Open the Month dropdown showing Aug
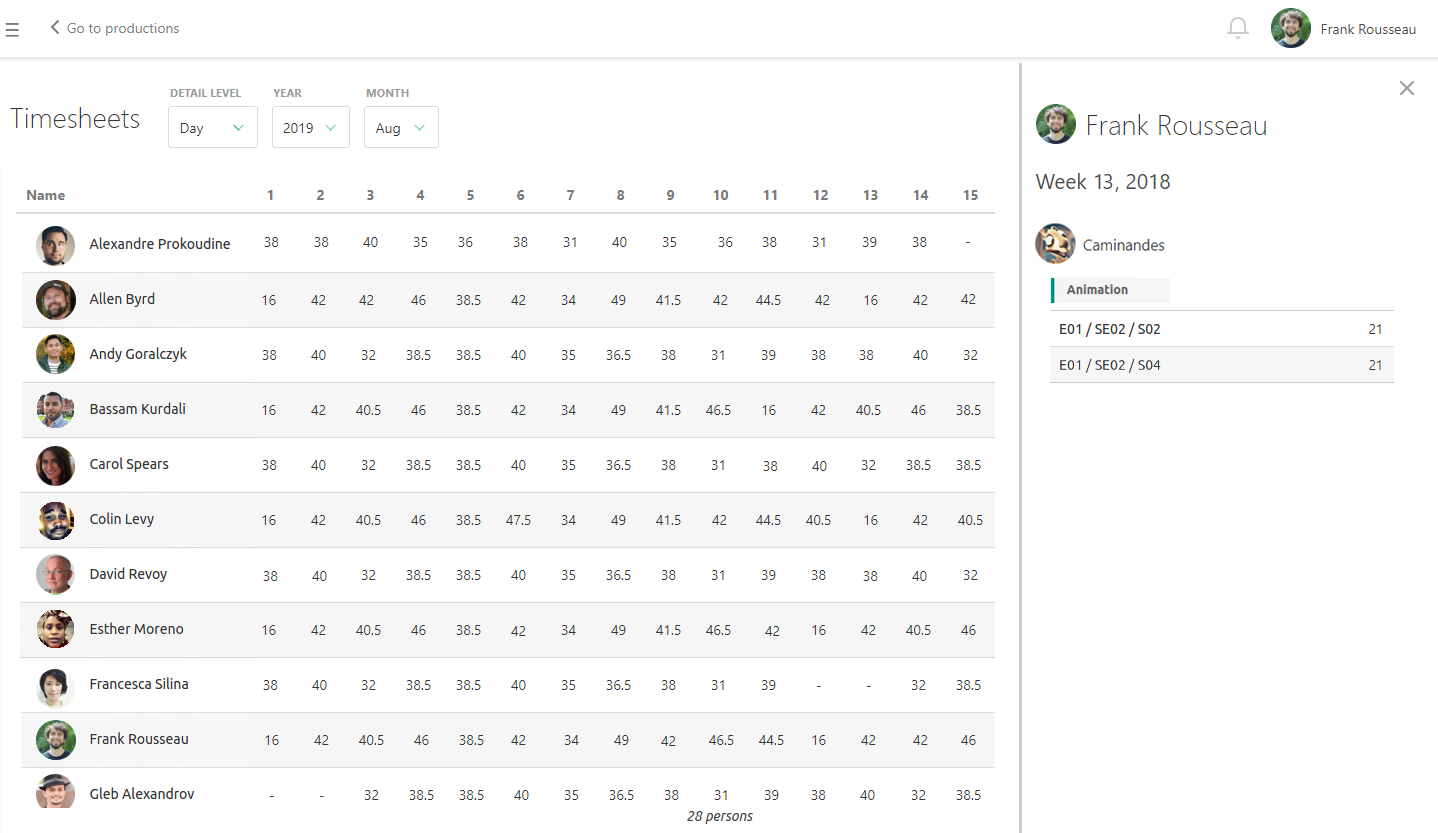Viewport: 1438px width, 833px height. 401,128
